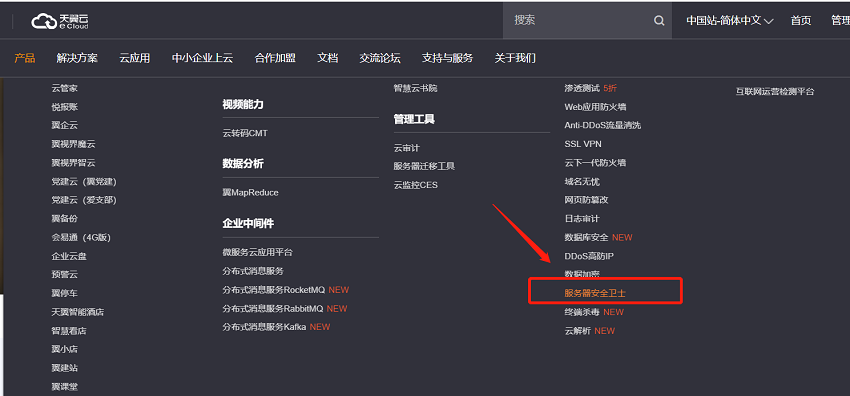Open 分布式消息服务RabbitMQ link
This screenshot has height=396, width=850.
[273, 308]
